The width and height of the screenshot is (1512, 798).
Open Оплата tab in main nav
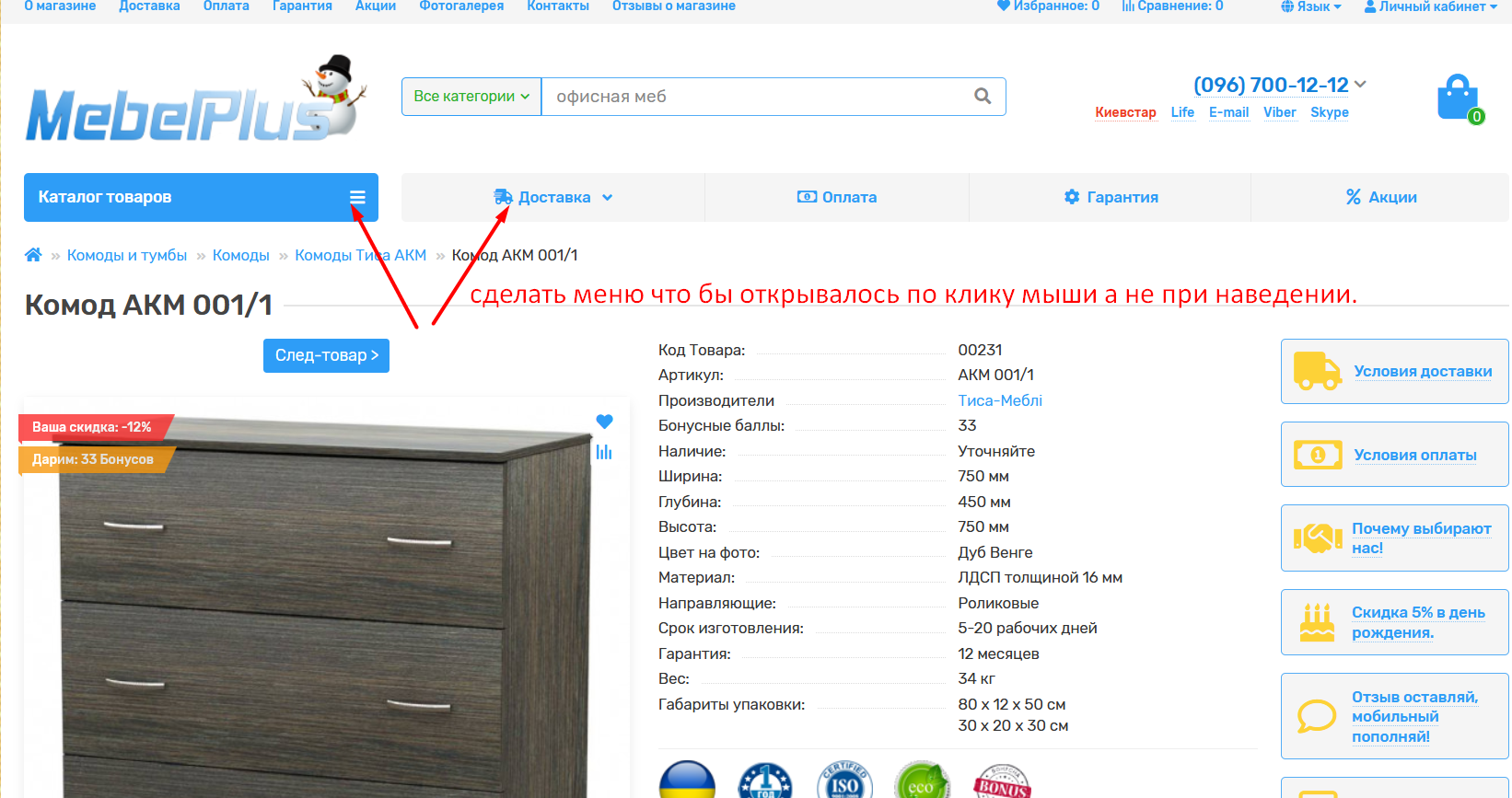pyautogui.click(x=837, y=197)
